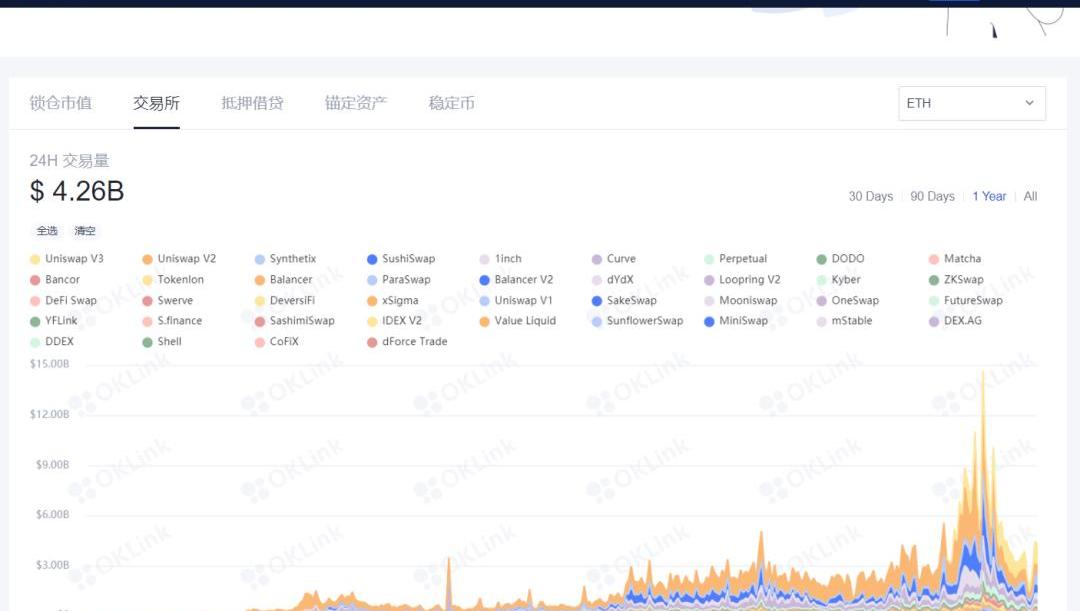
Task: Toggle DODO legend entry
Action: [x=840, y=259]
